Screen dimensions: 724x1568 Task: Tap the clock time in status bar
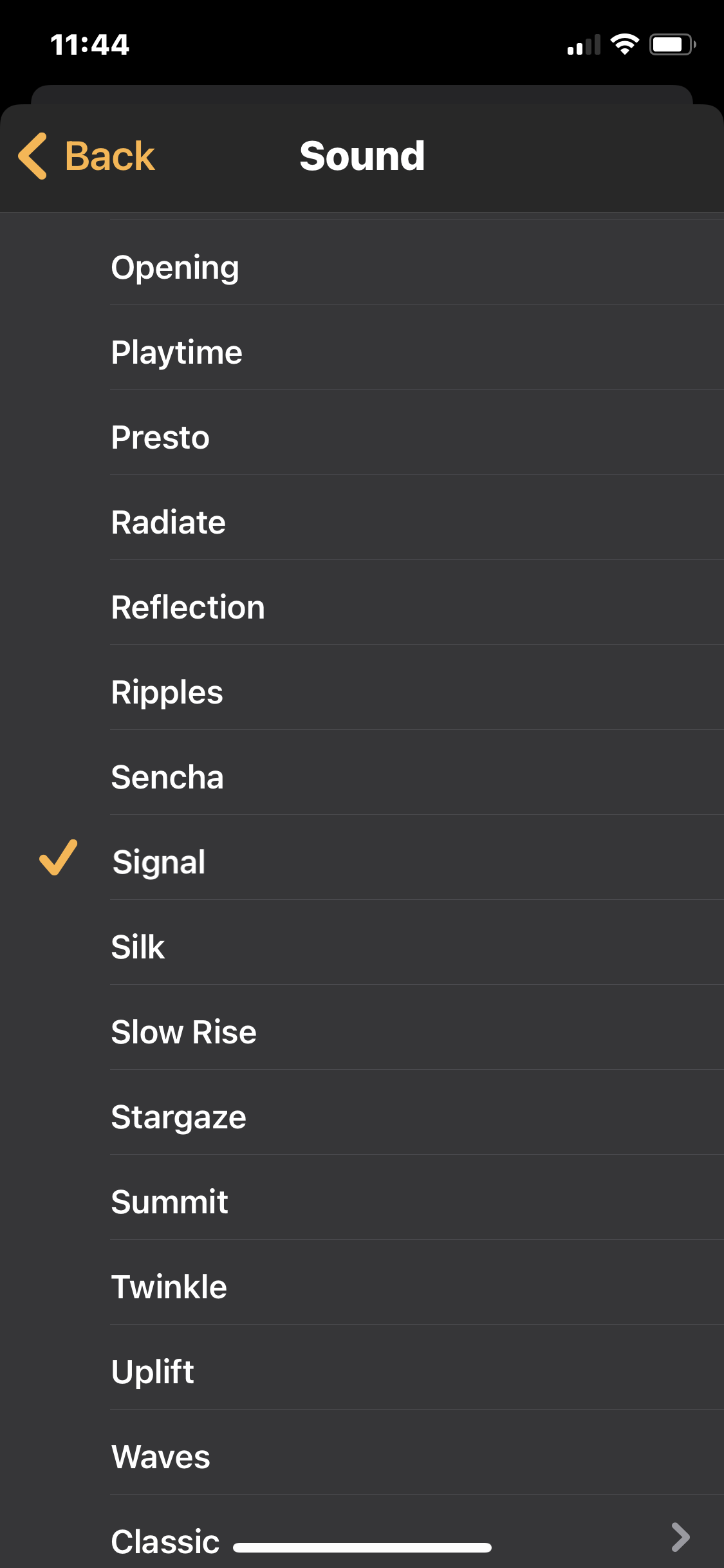tap(90, 45)
